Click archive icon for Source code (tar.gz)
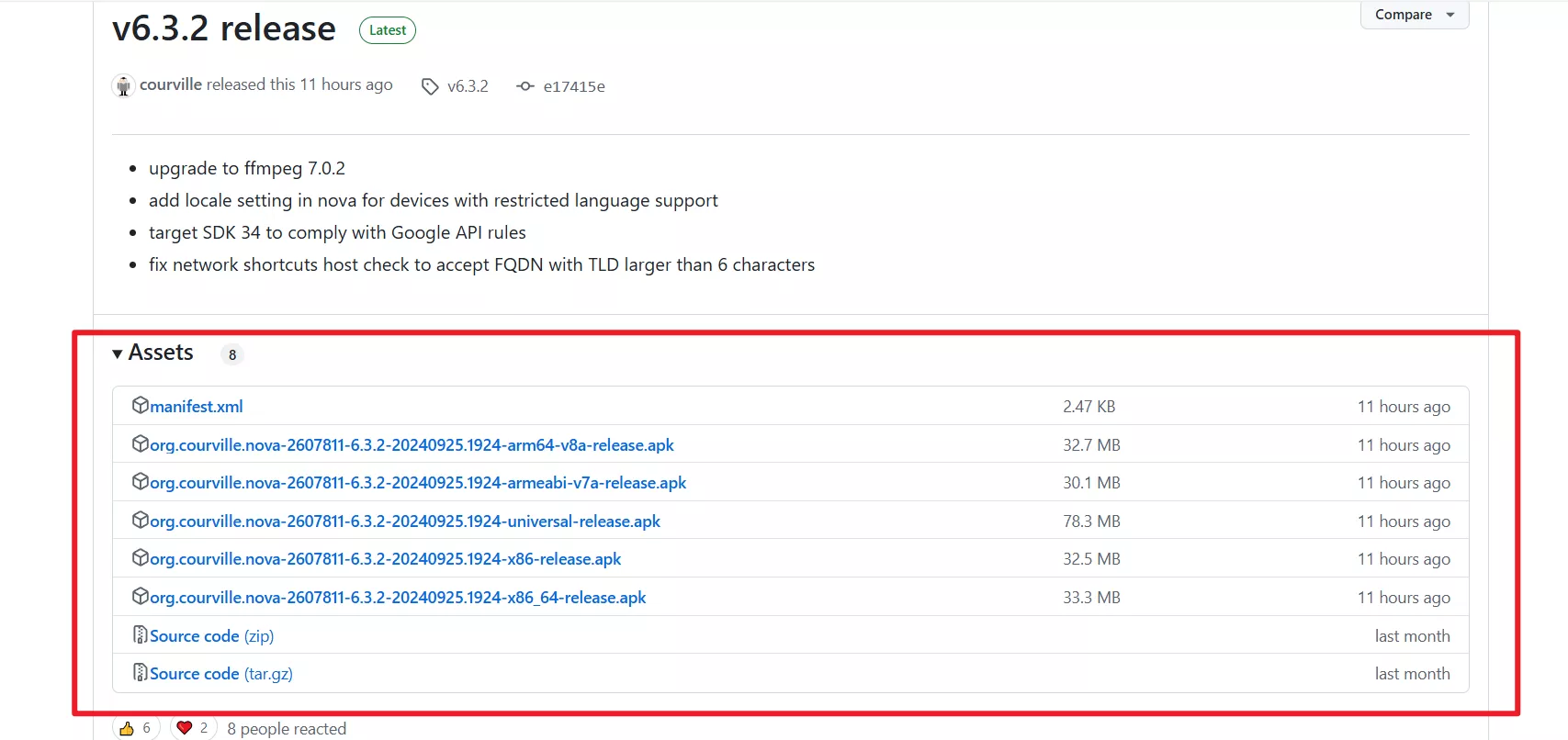The image size is (1568, 740). [141, 672]
